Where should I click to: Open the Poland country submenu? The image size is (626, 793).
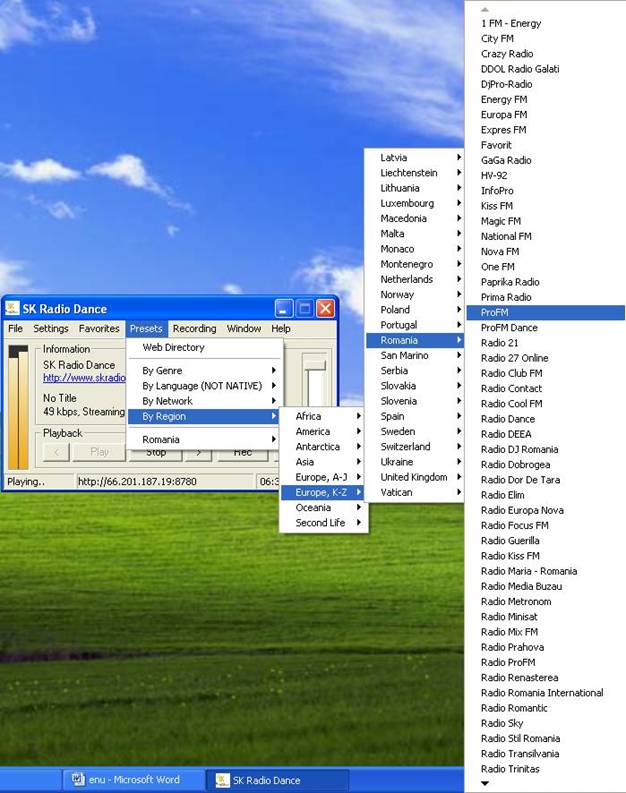coord(414,310)
